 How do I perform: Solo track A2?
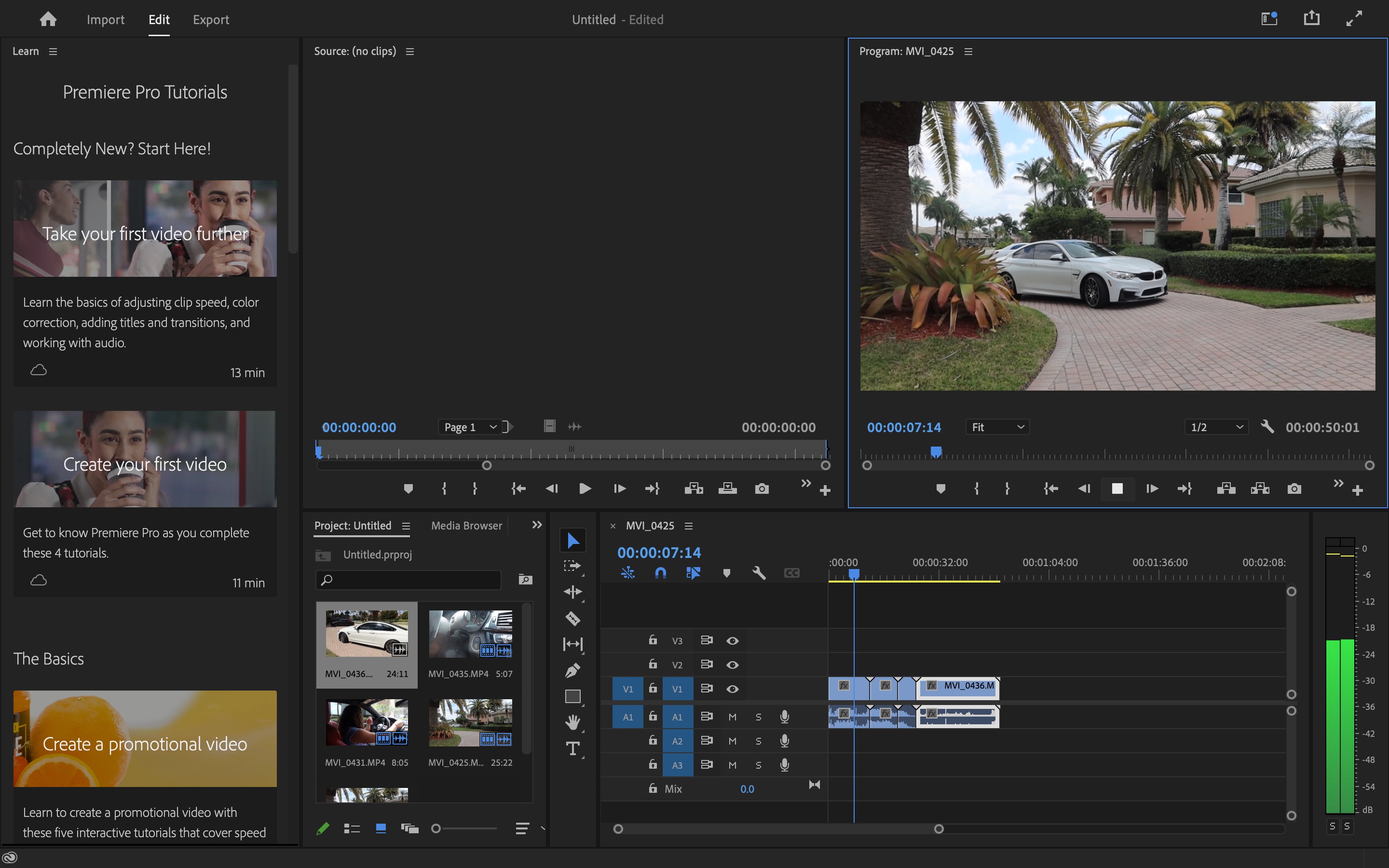[758, 741]
